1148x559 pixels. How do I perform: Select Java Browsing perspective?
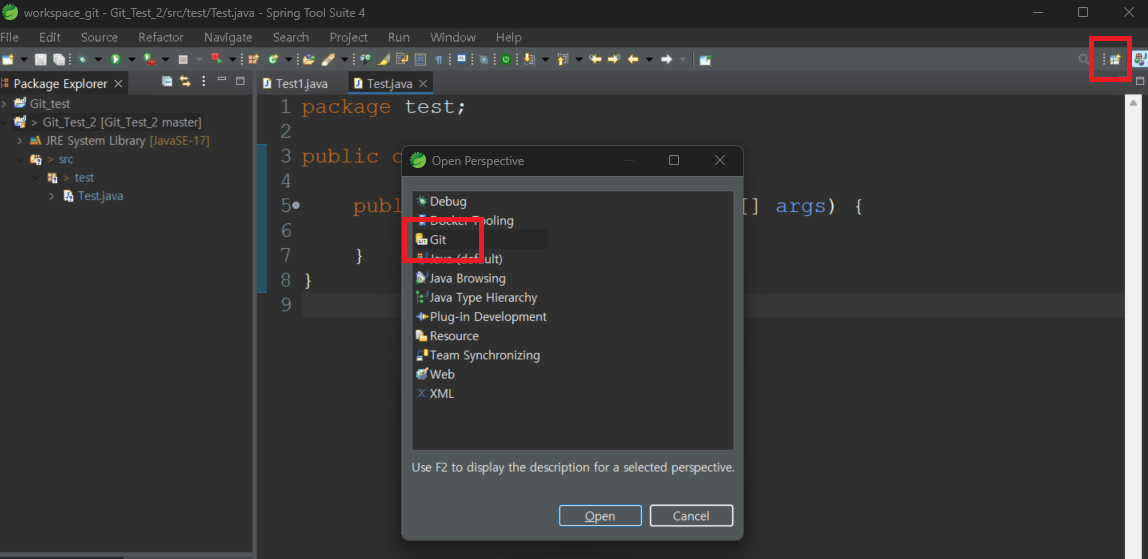pyautogui.click(x=461, y=278)
